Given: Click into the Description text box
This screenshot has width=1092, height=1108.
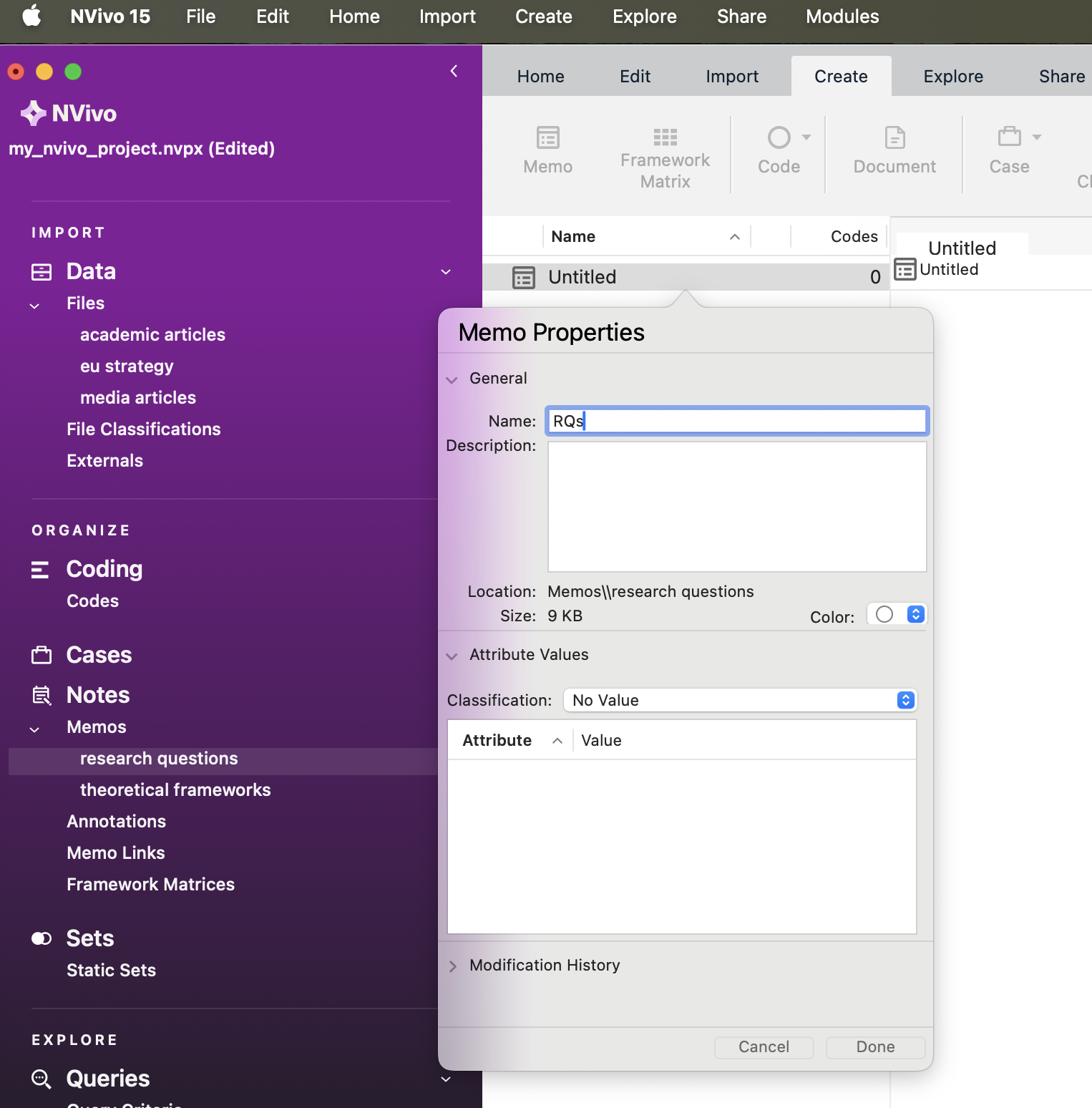Looking at the screenshot, I should (736, 506).
